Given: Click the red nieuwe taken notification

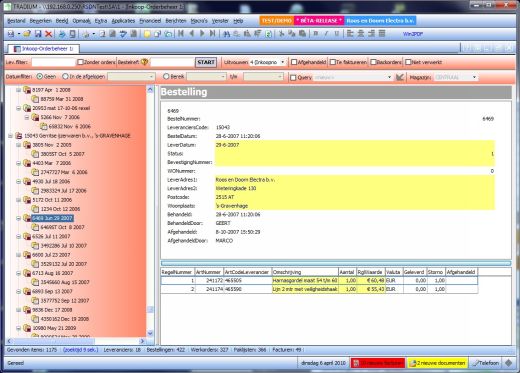Looking at the screenshot, I should [x=378, y=363].
